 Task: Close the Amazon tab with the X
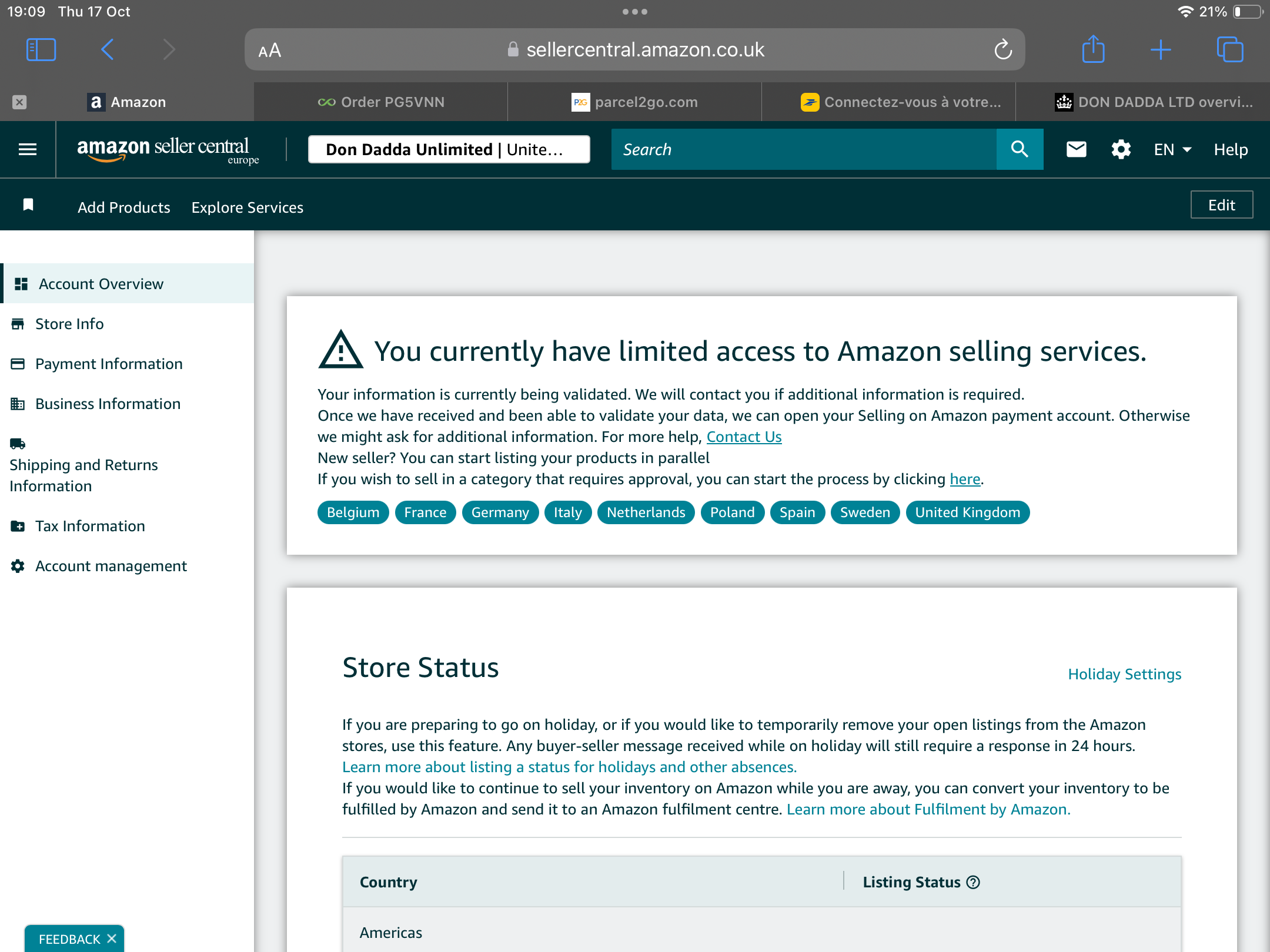coord(19,102)
